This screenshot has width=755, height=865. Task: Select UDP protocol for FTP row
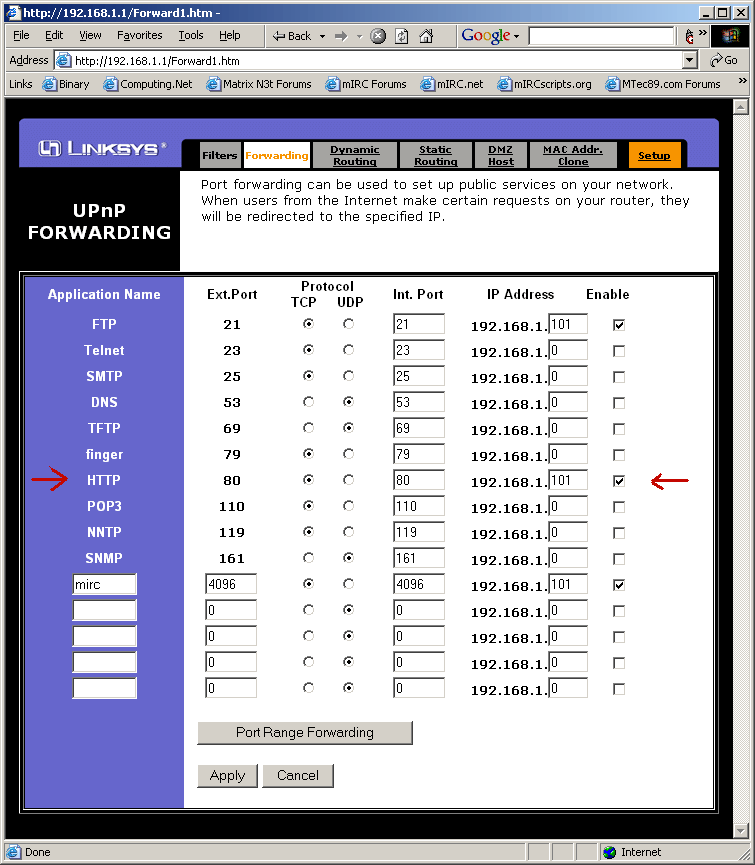click(348, 324)
